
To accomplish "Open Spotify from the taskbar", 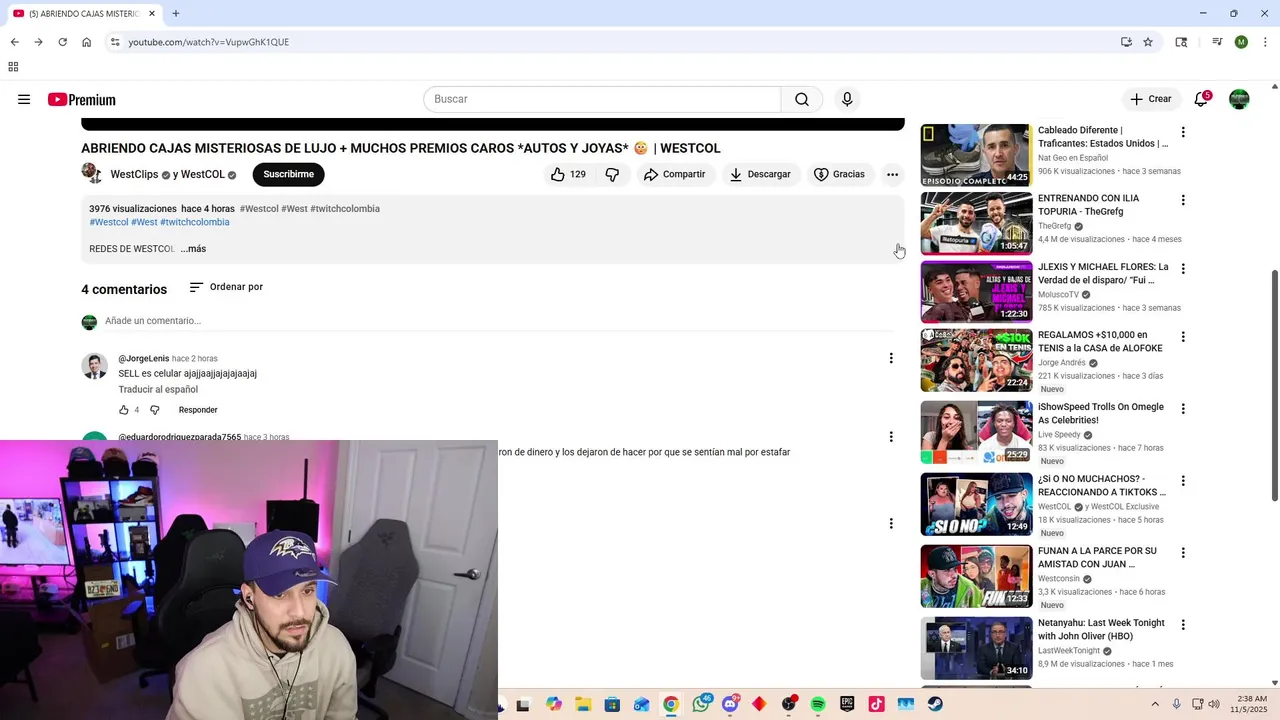I will 818,704.
